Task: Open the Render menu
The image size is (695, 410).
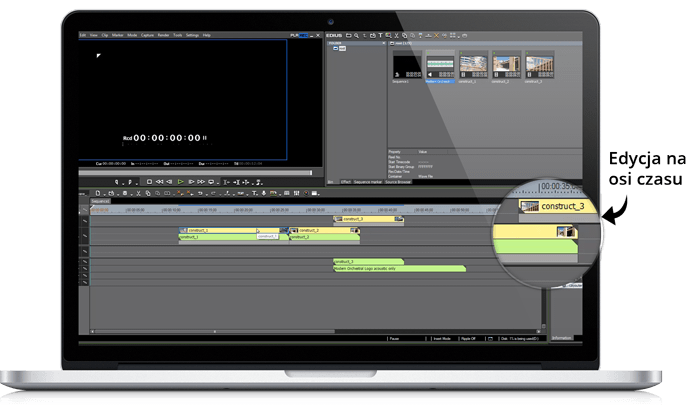Action: 163,35
